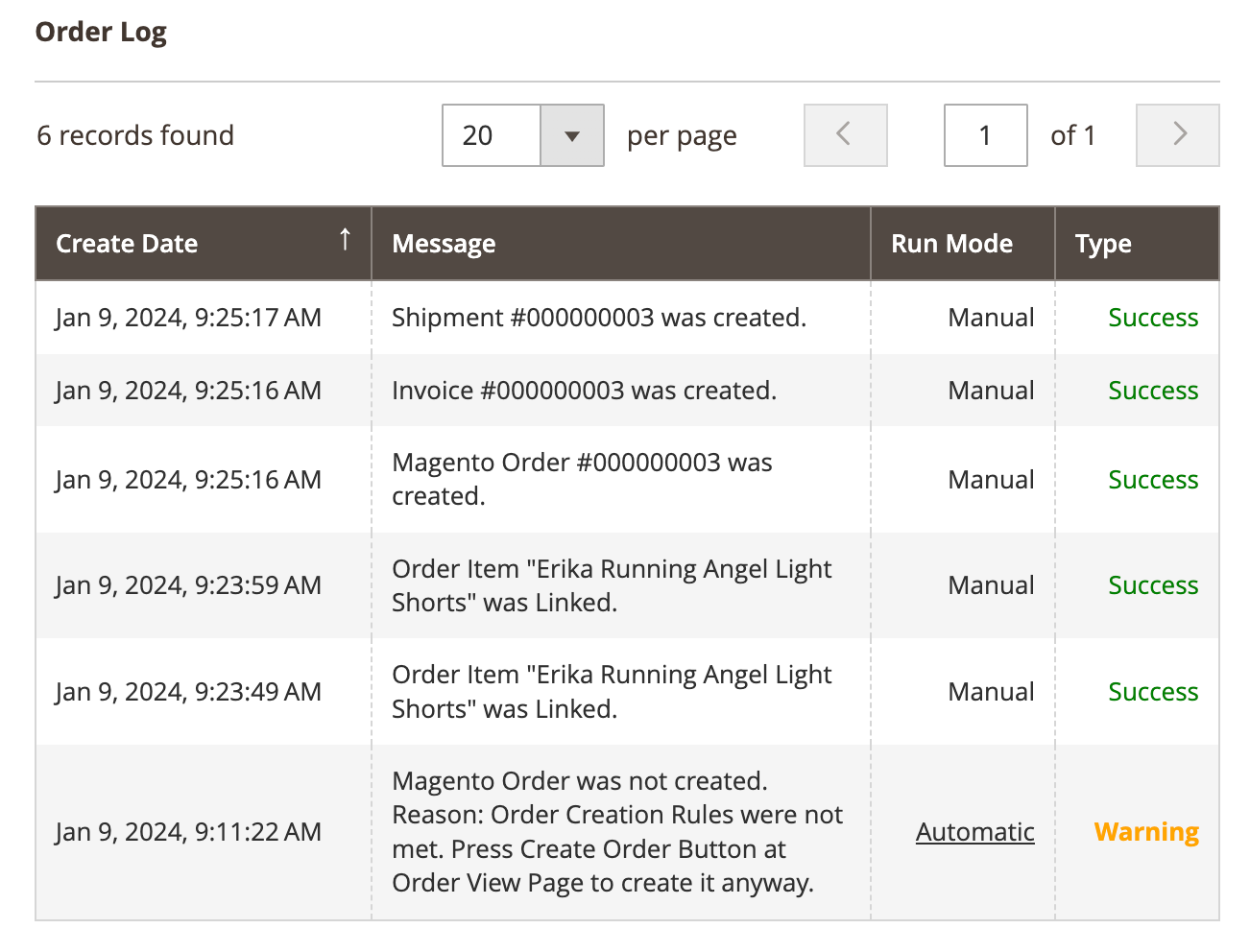Click the Order Log section heading
This screenshot has height=952, width=1250.
101,32
